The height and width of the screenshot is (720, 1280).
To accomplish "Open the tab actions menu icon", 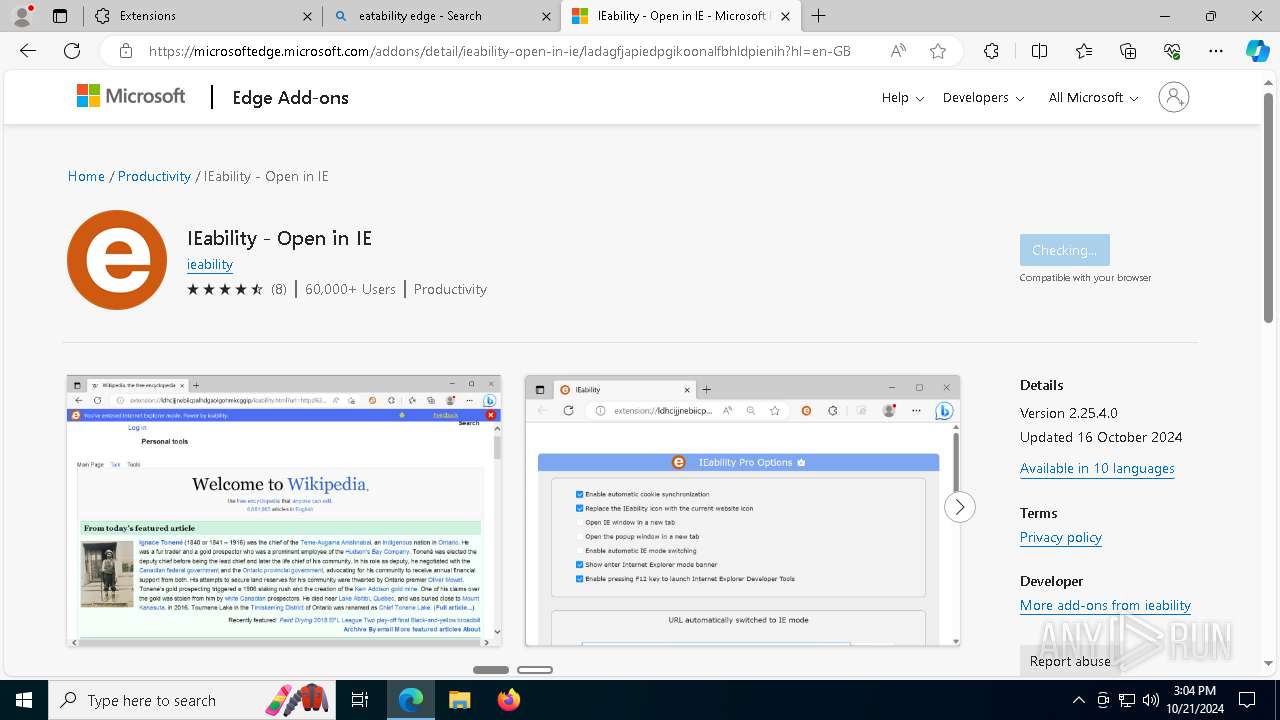I will (60, 16).
